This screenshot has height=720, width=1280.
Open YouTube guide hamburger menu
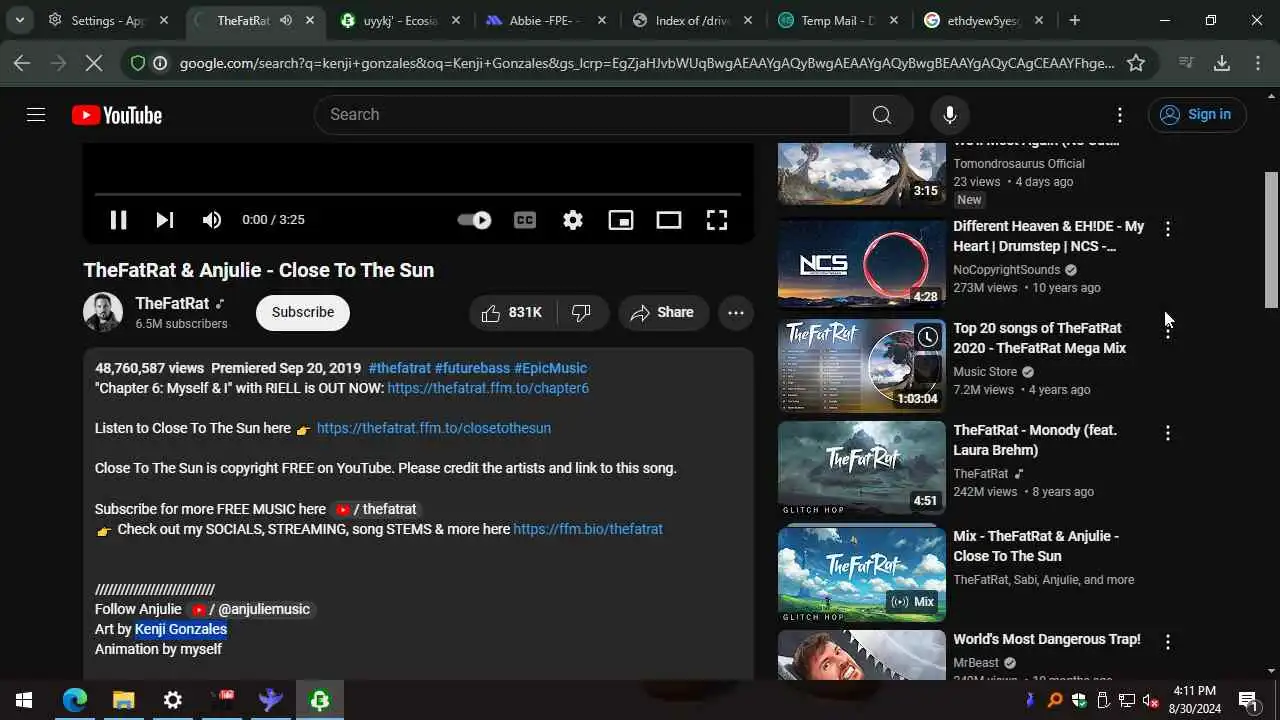click(36, 115)
